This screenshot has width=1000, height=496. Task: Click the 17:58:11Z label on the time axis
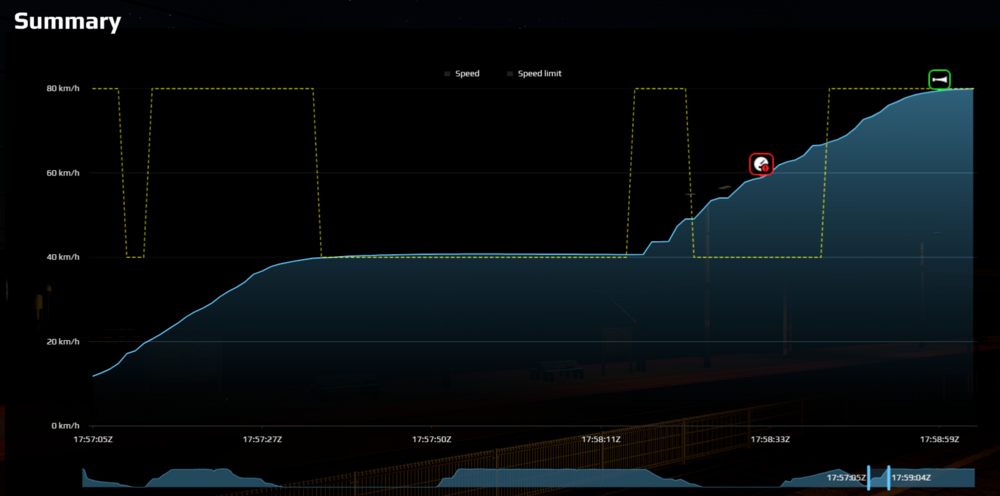[601, 438]
